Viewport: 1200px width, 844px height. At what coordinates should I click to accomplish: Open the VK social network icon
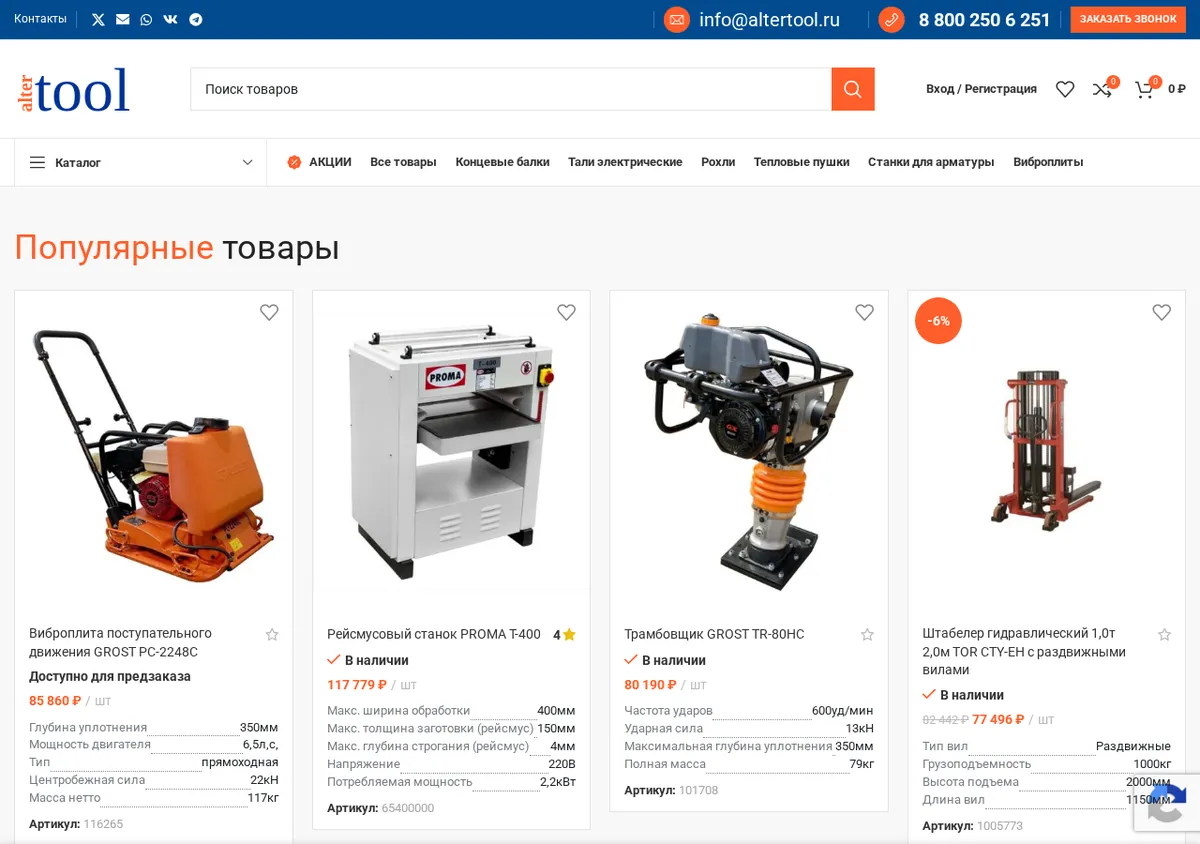pyautogui.click(x=171, y=19)
